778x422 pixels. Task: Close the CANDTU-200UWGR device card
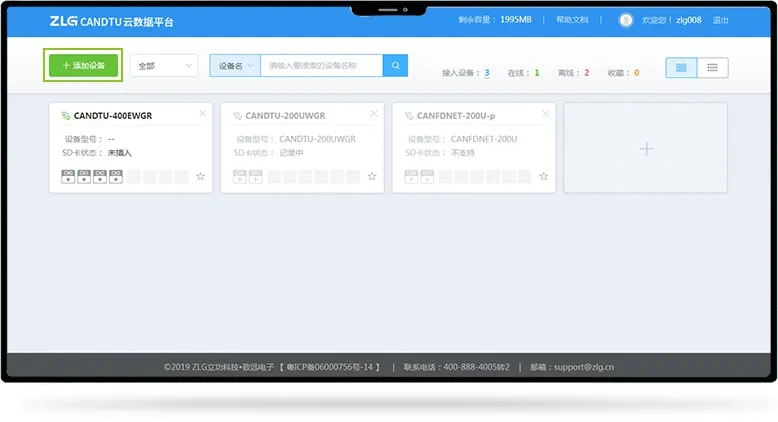375,114
